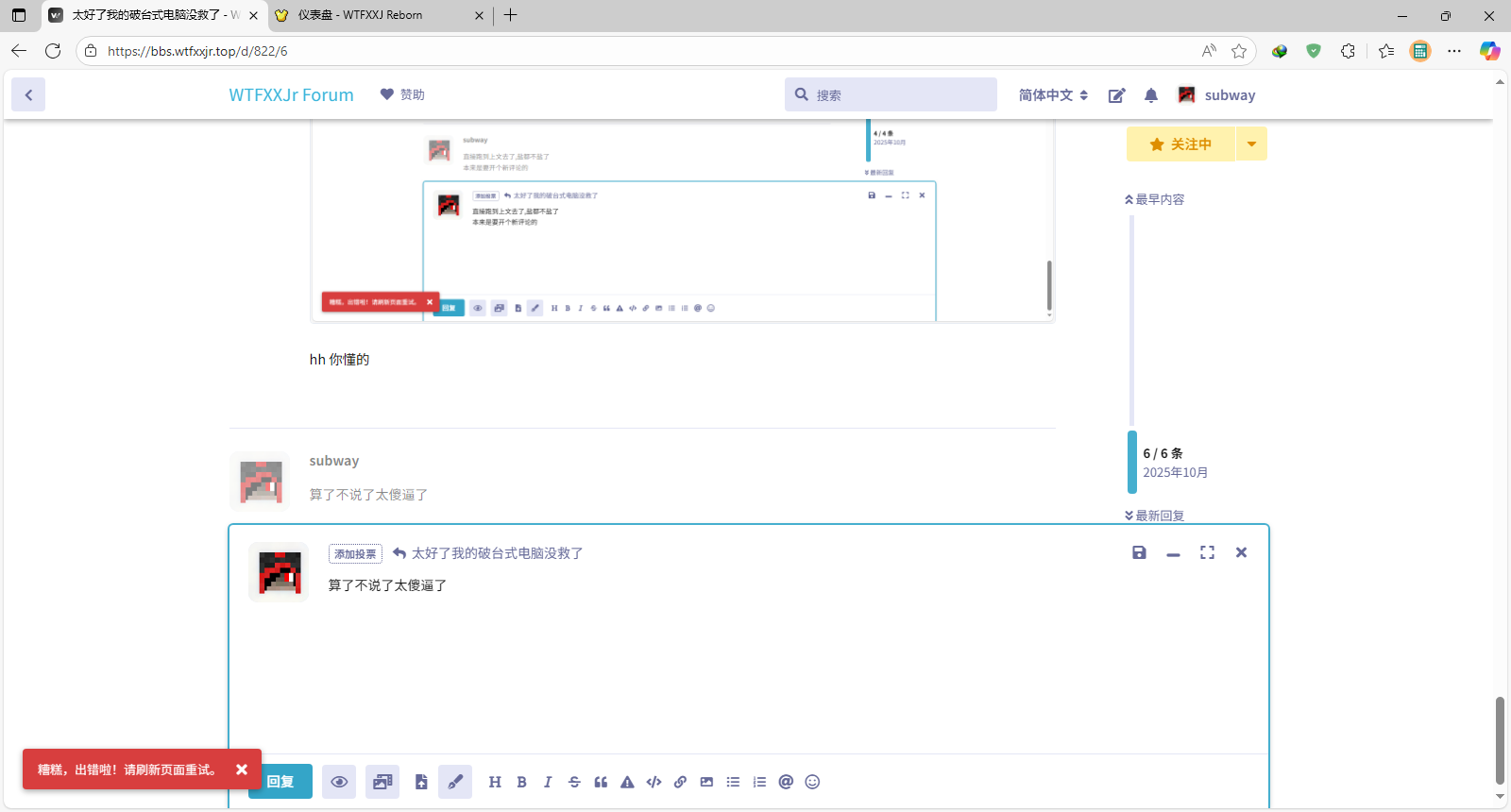Apply italic formatting in reply editor
1511x812 pixels.
coord(548,782)
